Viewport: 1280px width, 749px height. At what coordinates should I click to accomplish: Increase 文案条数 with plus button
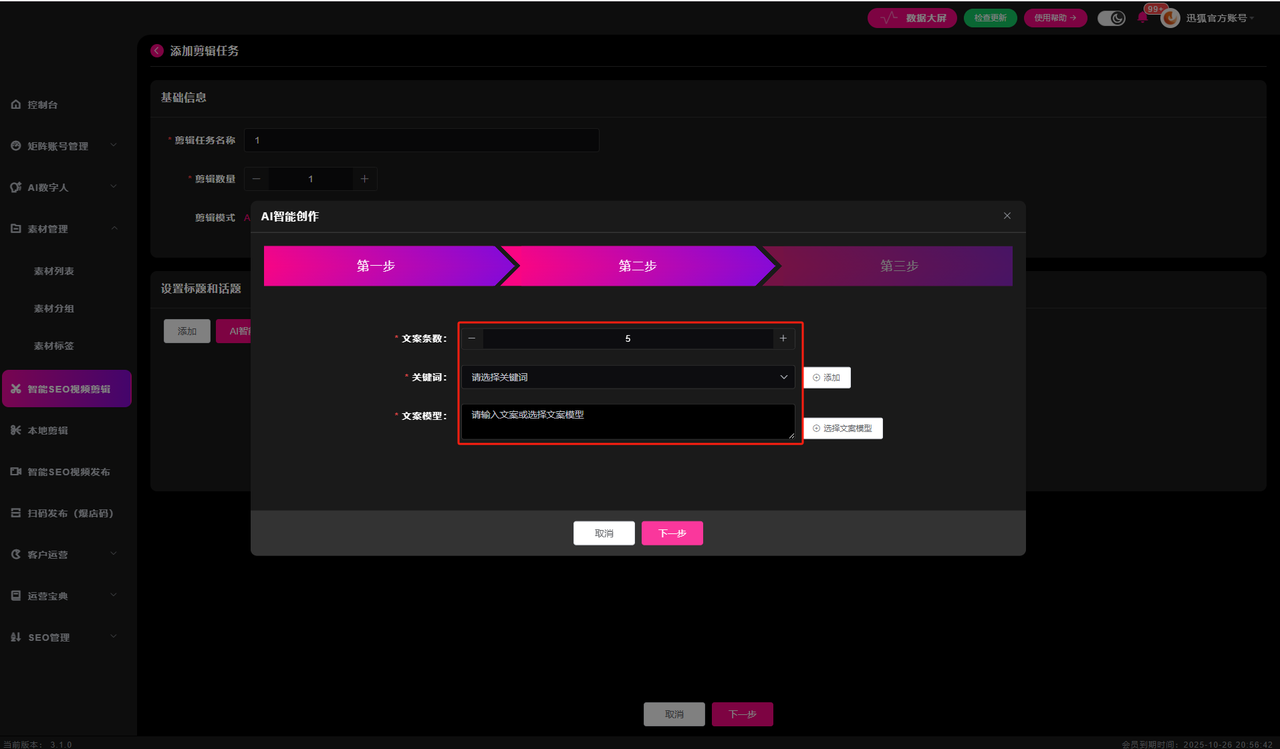(x=783, y=339)
